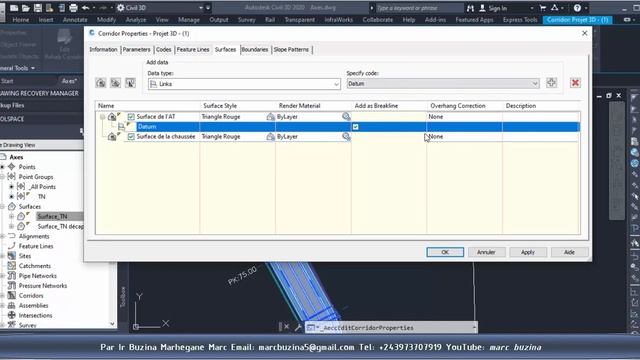Select Alignments in the Toolspace tree

click(34, 236)
